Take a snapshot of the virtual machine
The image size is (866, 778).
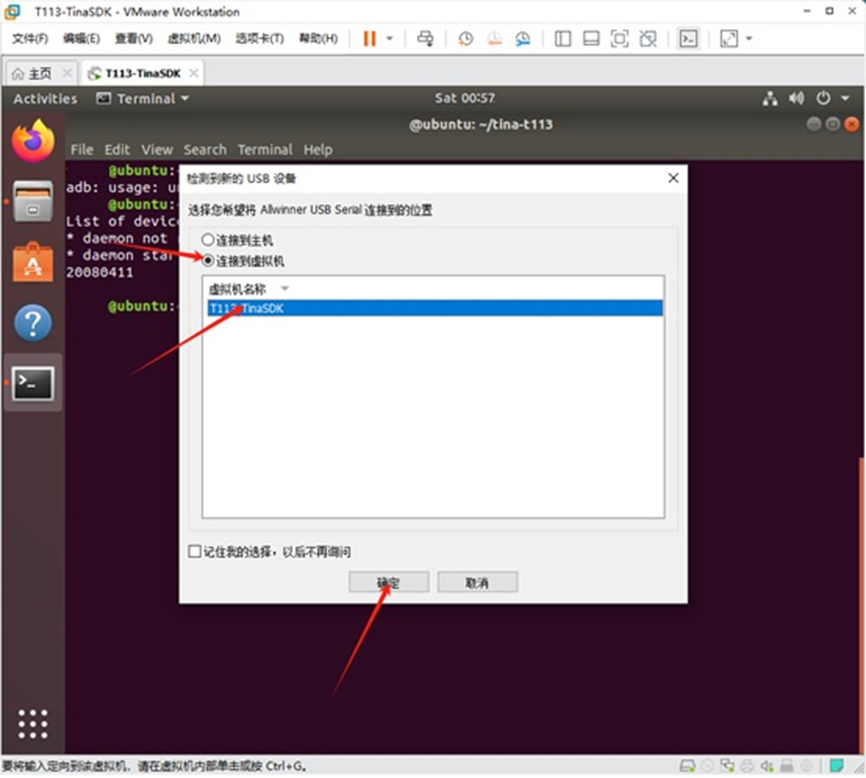point(466,39)
